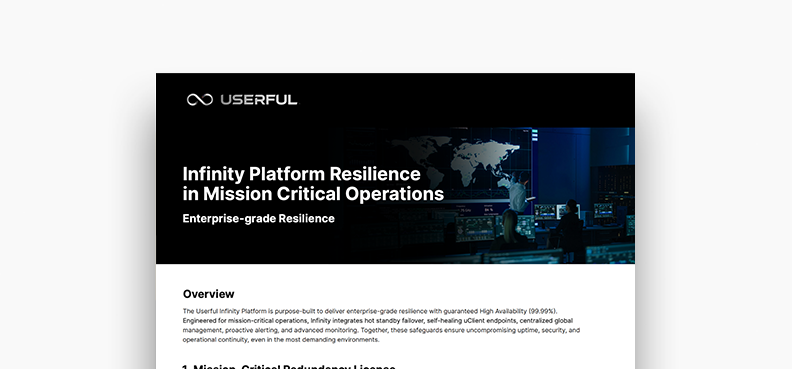Click the Userful infinity loop logo icon

click(200, 100)
